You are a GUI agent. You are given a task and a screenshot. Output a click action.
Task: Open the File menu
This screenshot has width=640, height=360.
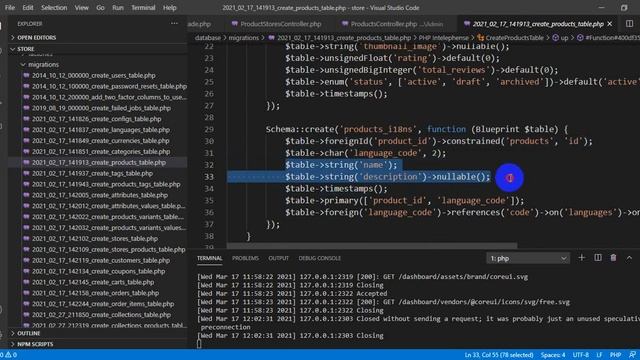point(10,7)
